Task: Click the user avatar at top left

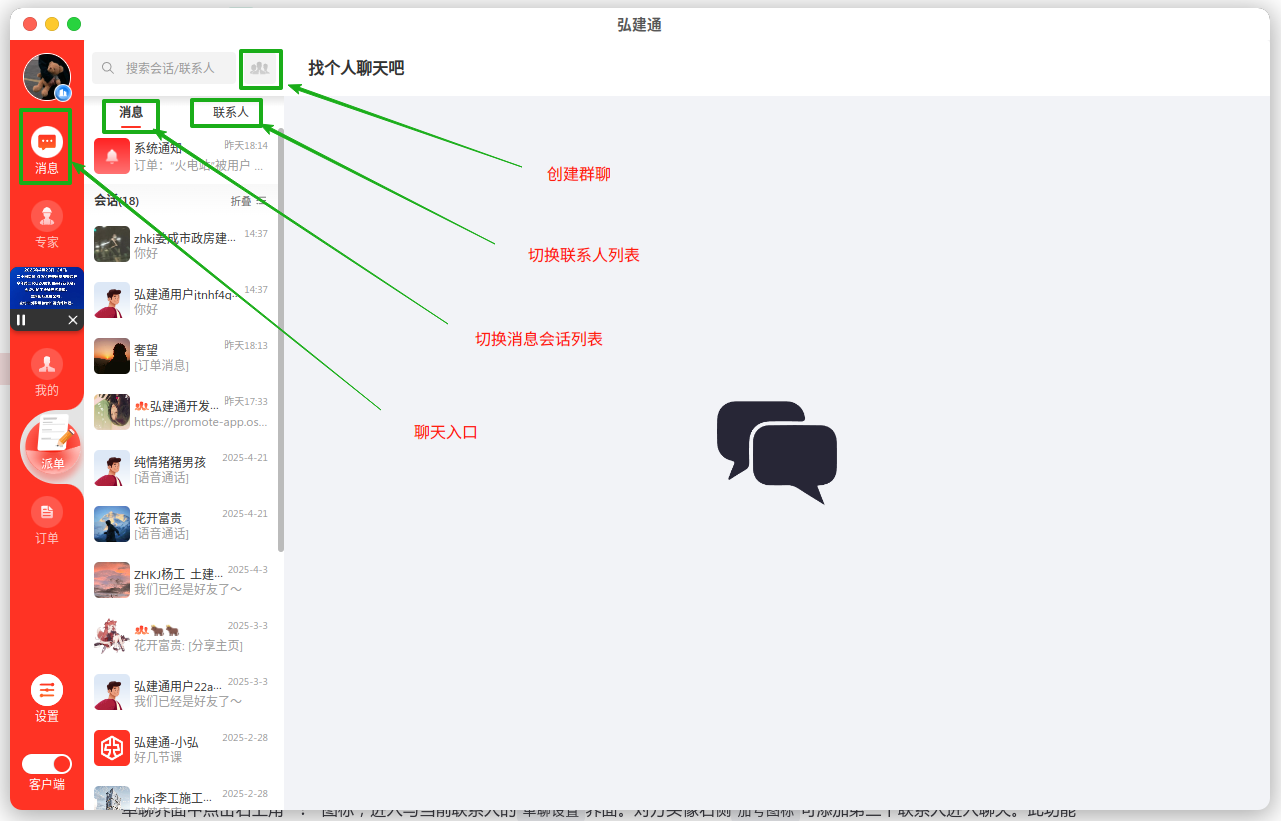Action: 47,77
